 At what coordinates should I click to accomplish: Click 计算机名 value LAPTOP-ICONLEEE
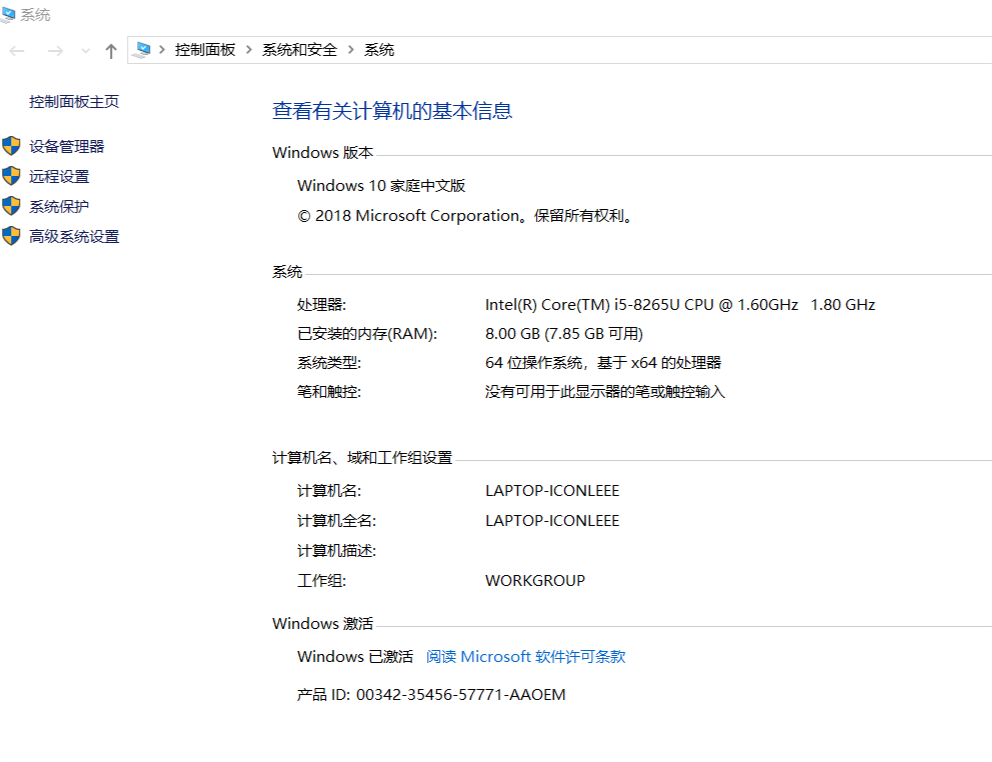(x=552, y=491)
